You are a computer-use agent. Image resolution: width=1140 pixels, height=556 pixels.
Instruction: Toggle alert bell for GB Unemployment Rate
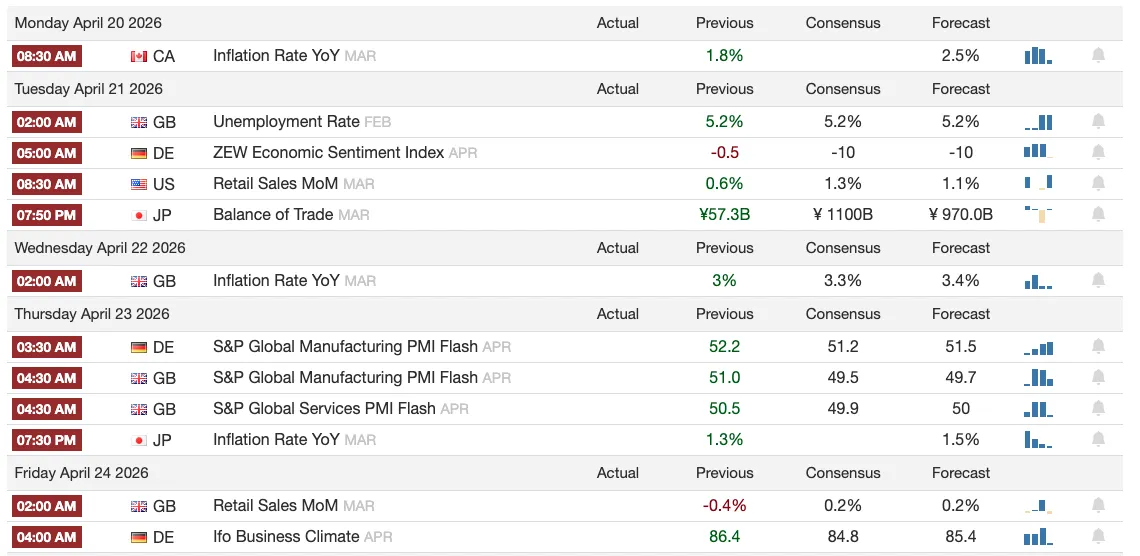pos(1098,122)
